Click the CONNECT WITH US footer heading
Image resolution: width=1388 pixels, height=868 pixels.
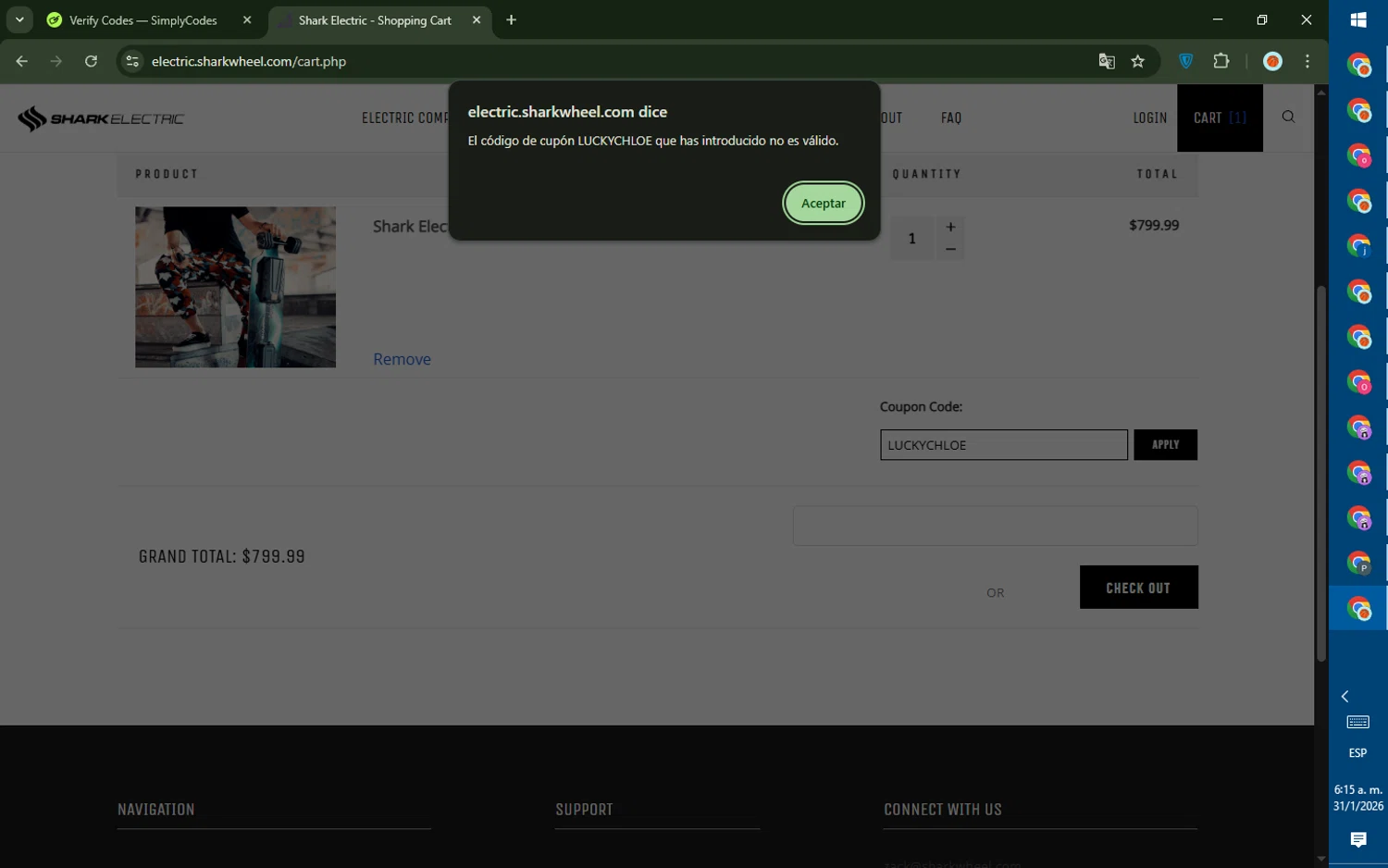(943, 810)
